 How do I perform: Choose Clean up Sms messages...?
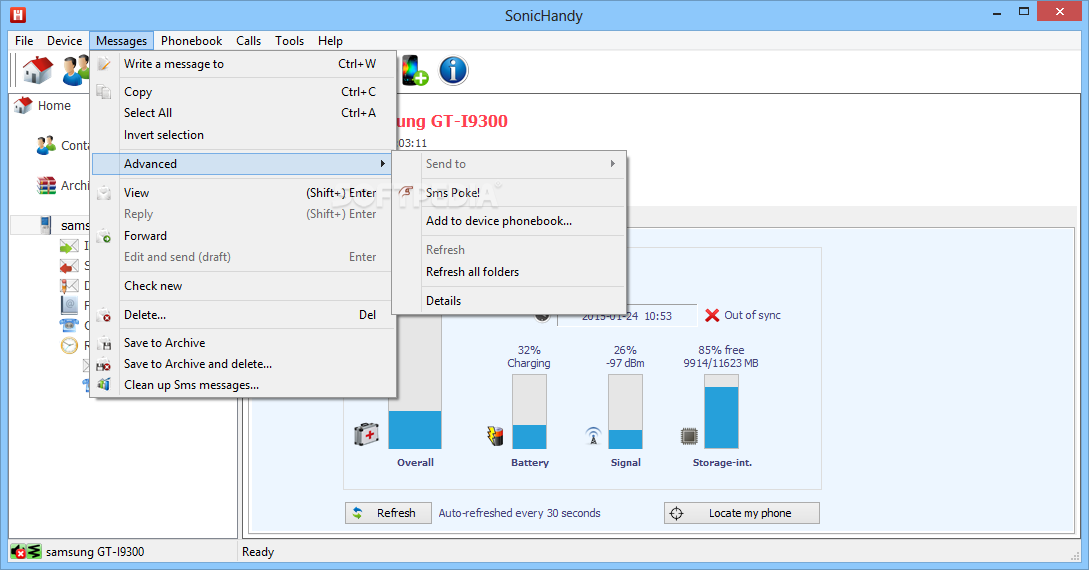[x=243, y=385]
